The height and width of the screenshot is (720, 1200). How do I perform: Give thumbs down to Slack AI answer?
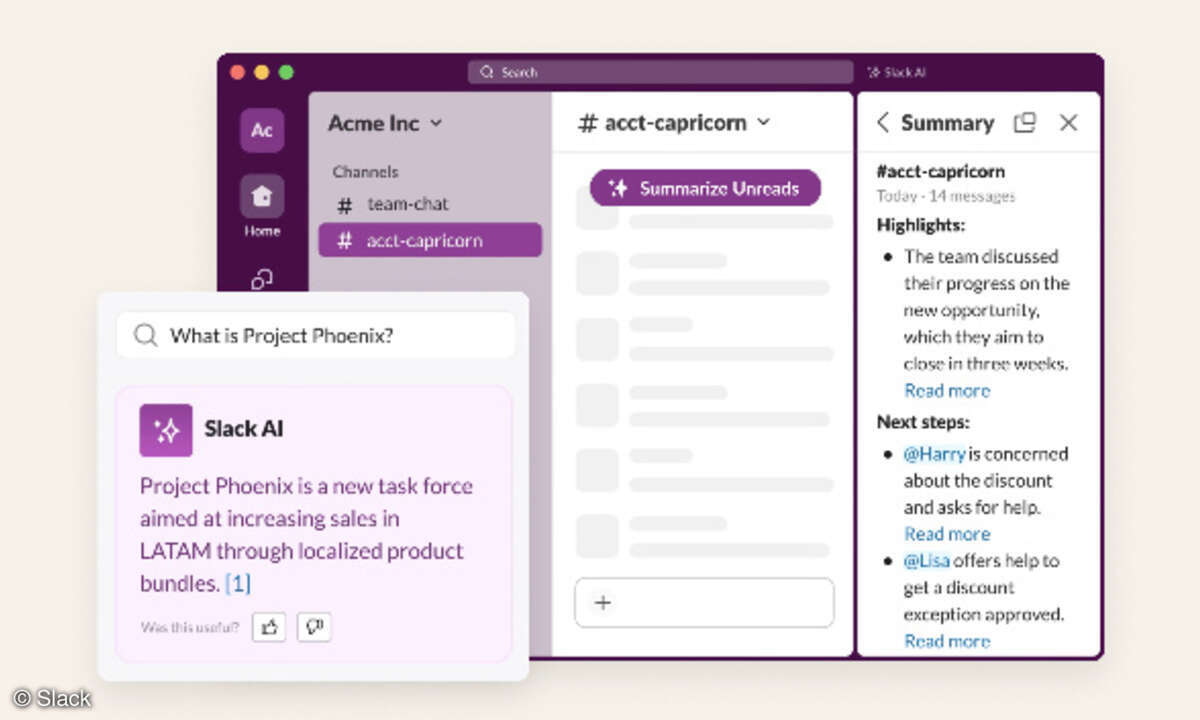click(x=314, y=627)
